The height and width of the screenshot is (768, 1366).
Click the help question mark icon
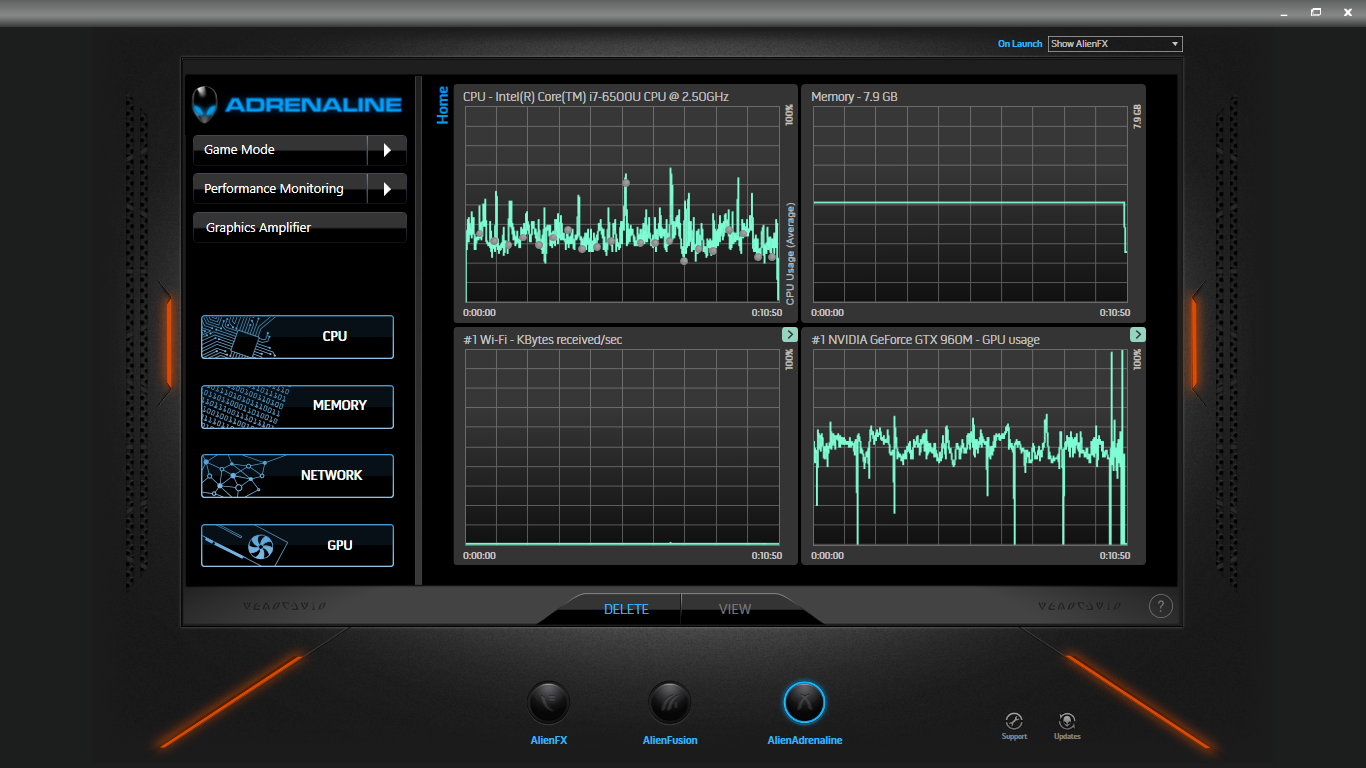[x=1160, y=606]
